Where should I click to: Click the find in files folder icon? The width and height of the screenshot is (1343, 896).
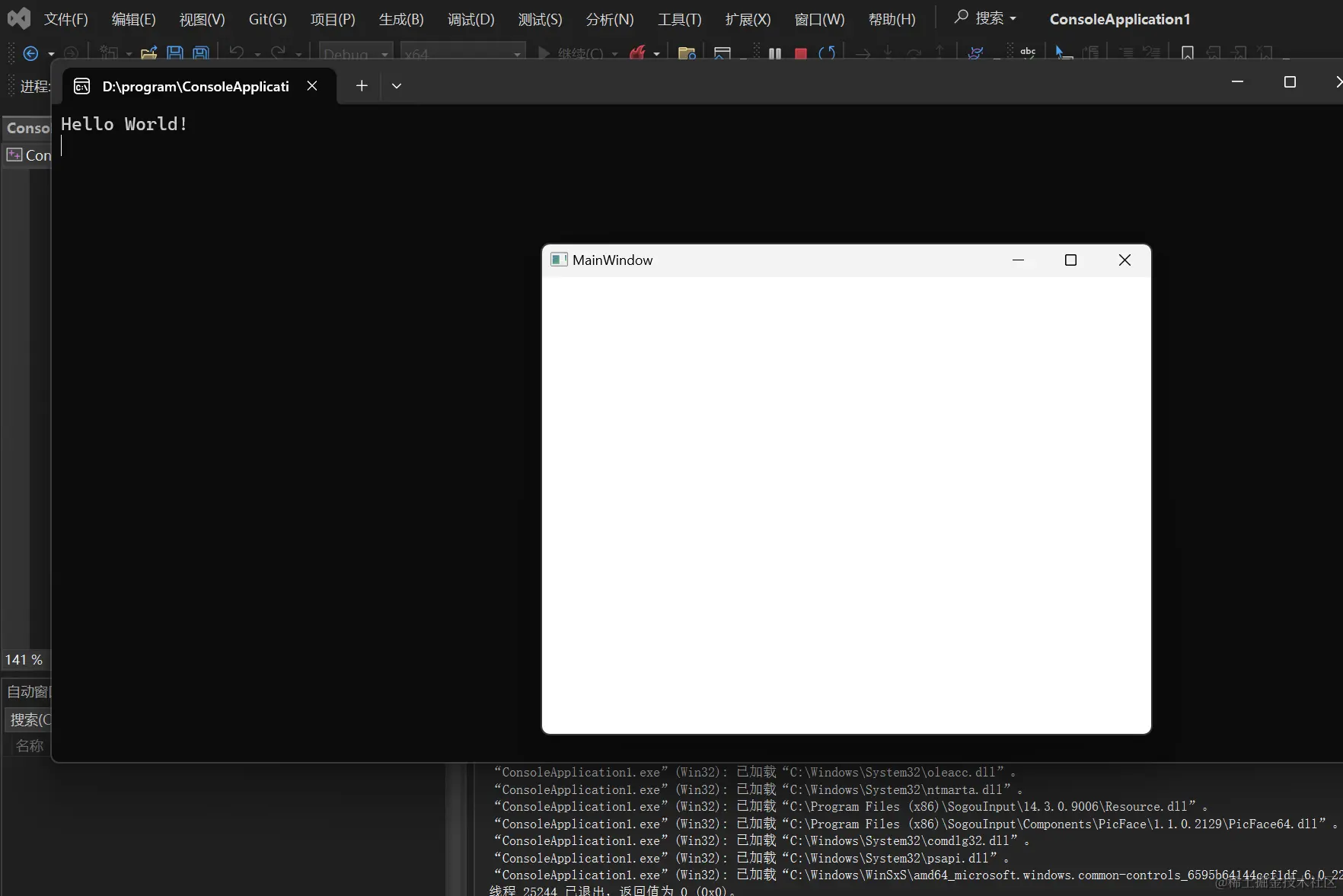(687, 53)
